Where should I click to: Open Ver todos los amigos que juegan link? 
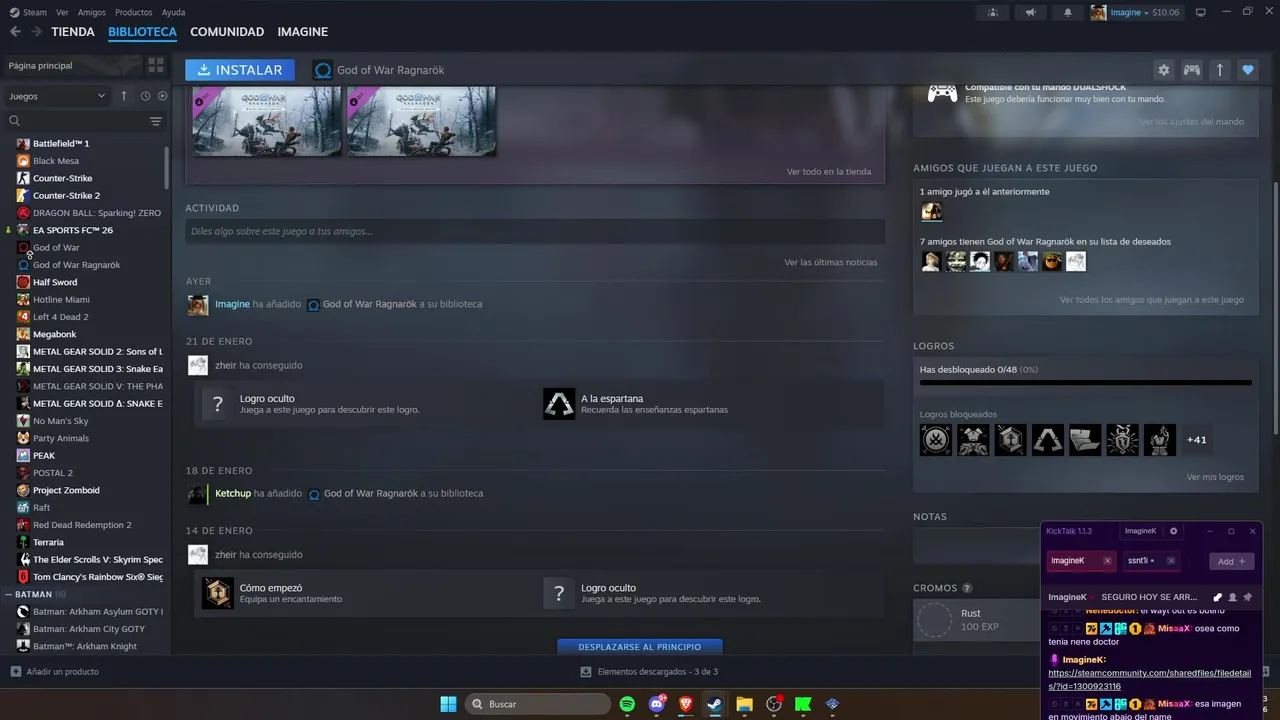coord(1151,300)
